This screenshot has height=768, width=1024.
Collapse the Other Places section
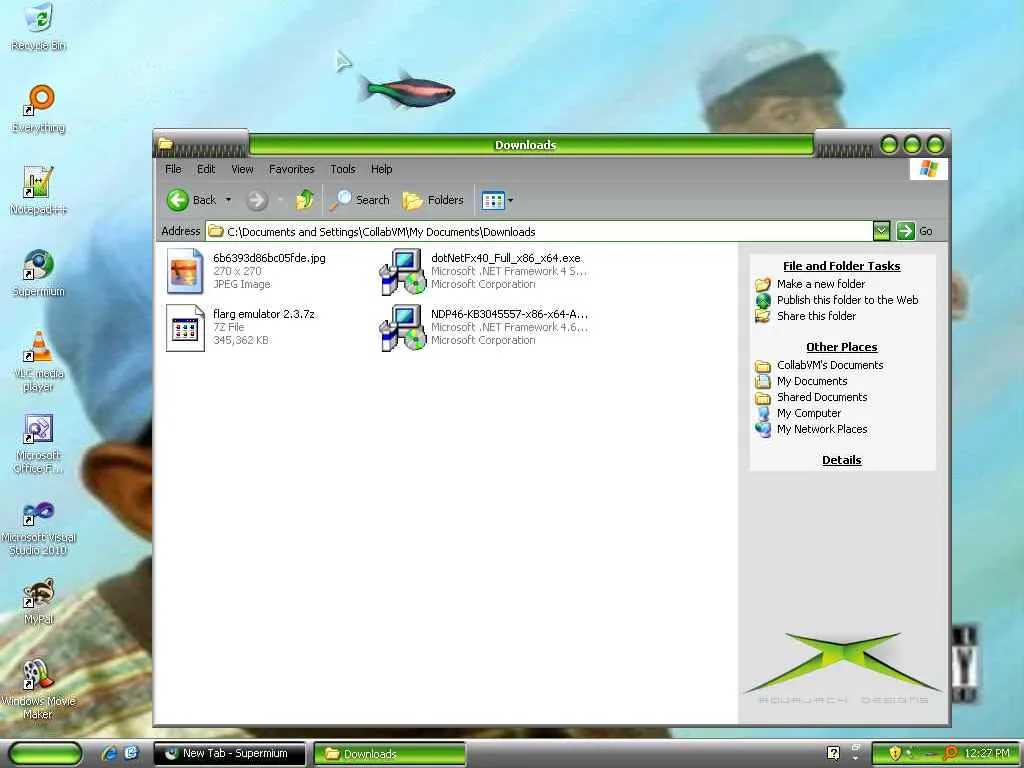click(842, 347)
